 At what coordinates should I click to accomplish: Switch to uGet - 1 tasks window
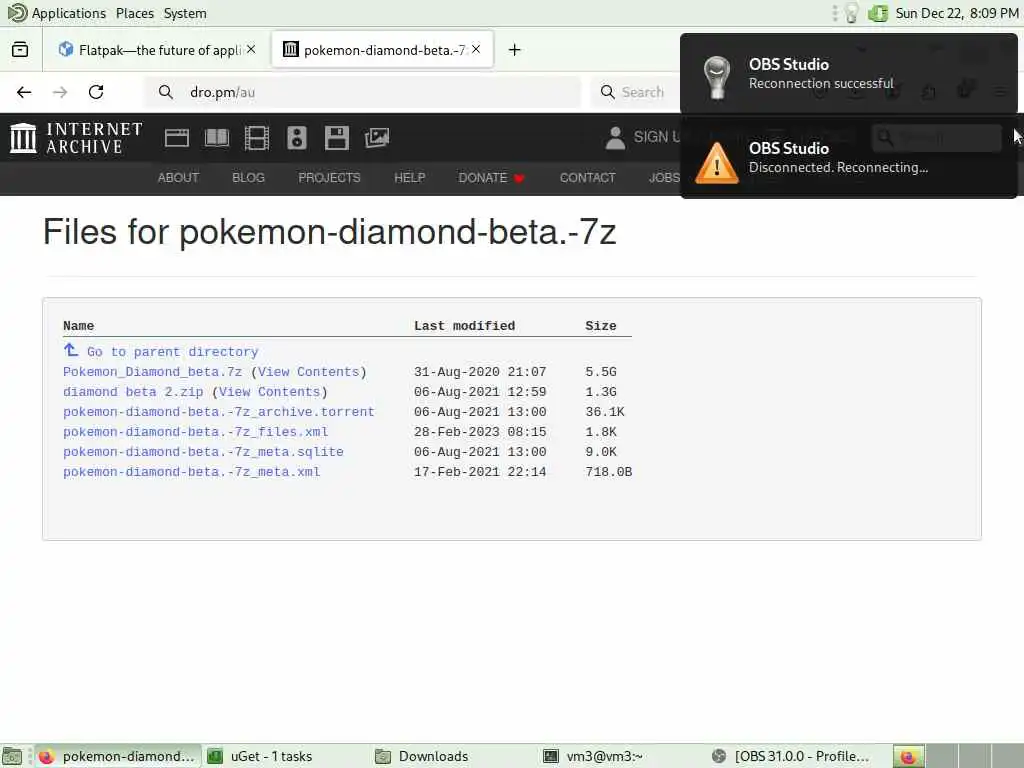285,756
